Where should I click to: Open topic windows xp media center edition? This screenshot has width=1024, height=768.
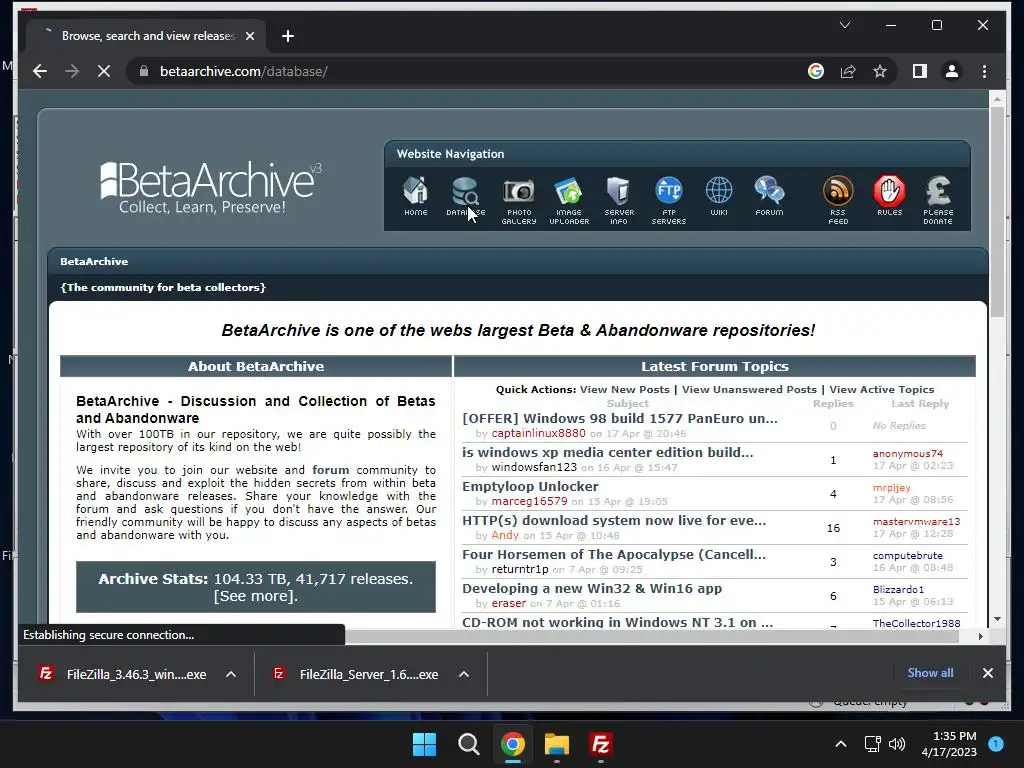coord(607,452)
